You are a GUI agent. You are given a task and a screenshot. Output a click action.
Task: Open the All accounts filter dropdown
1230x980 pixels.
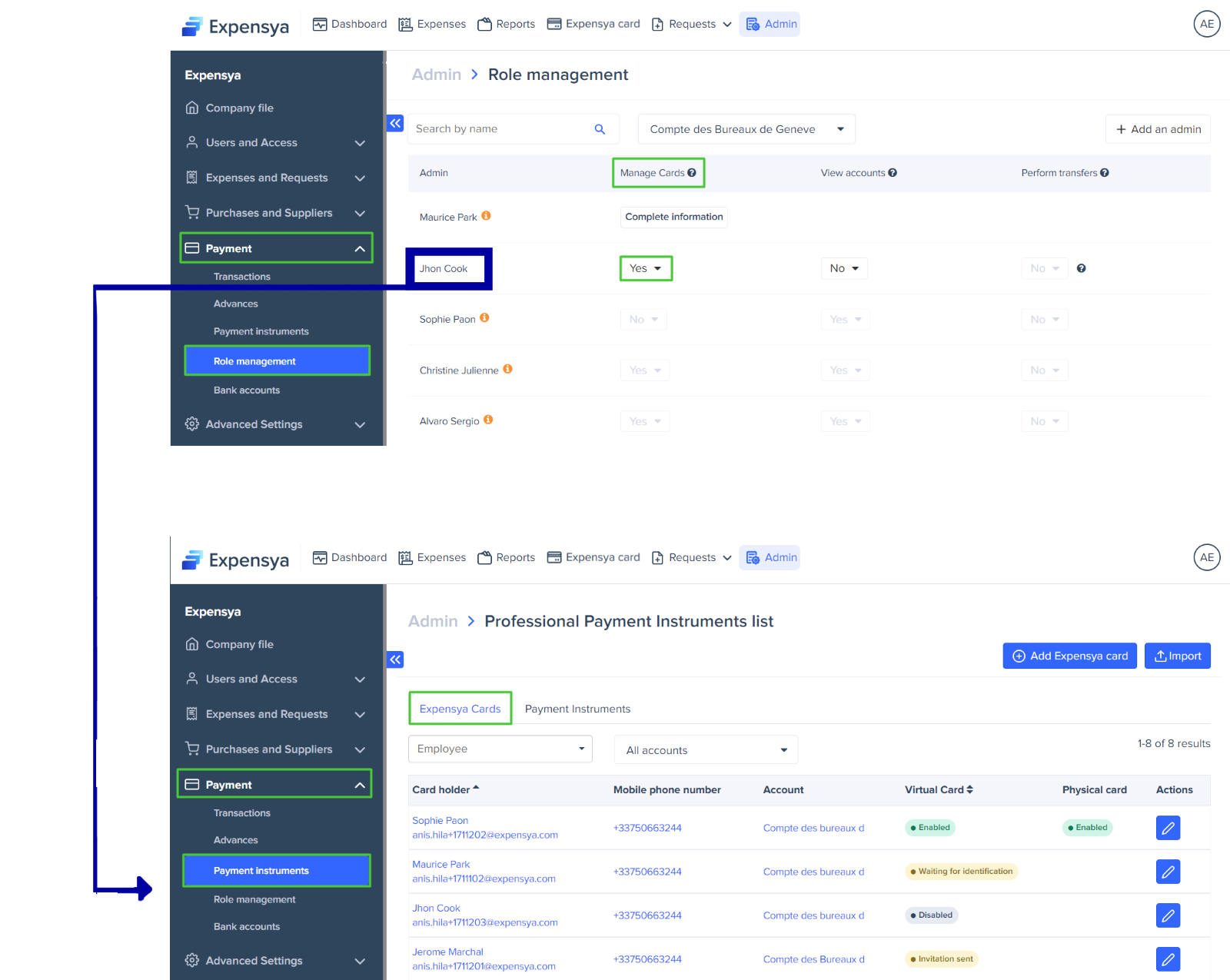pyautogui.click(x=706, y=750)
